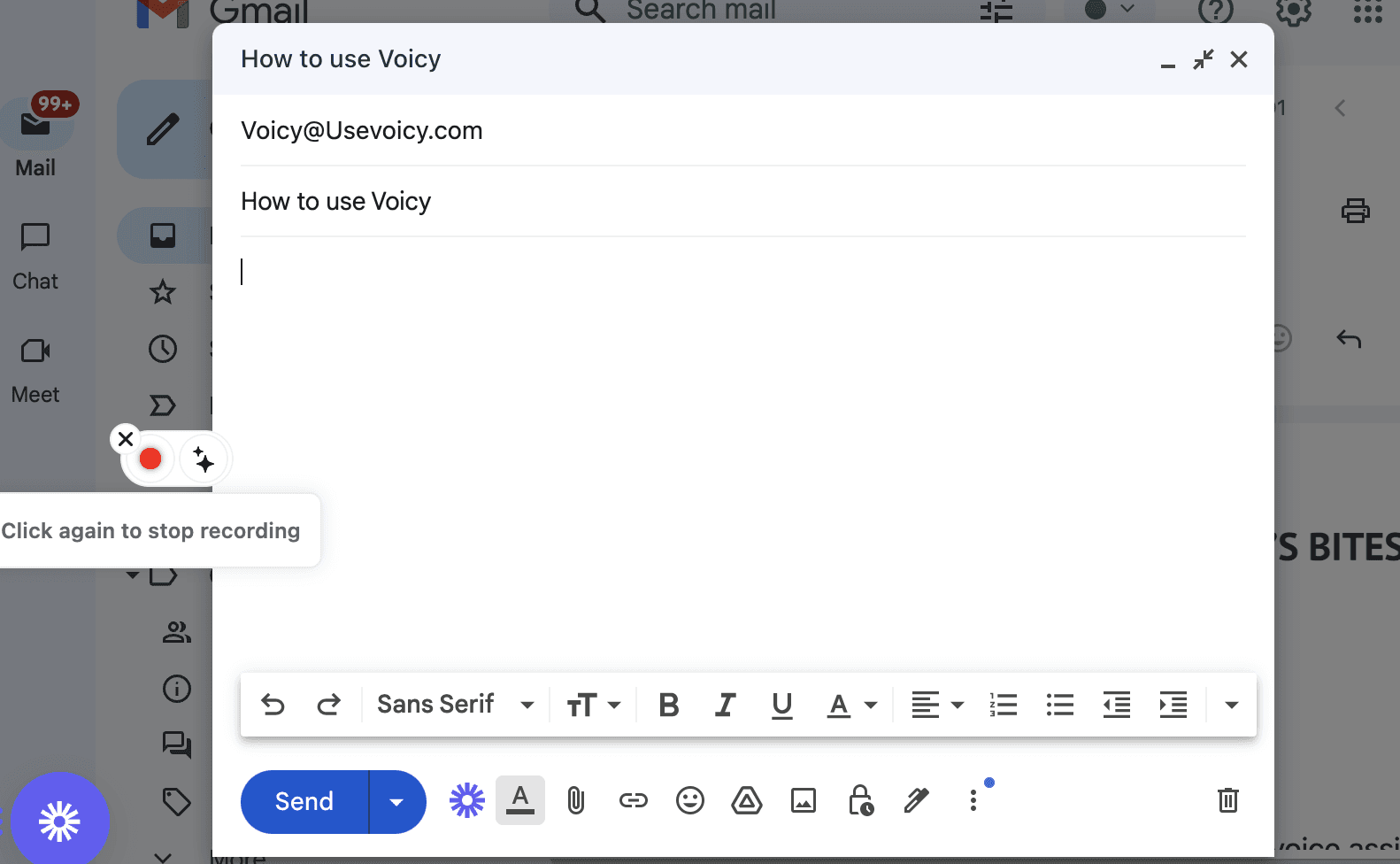Insert a signature with the pen icon

tap(917, 800)
